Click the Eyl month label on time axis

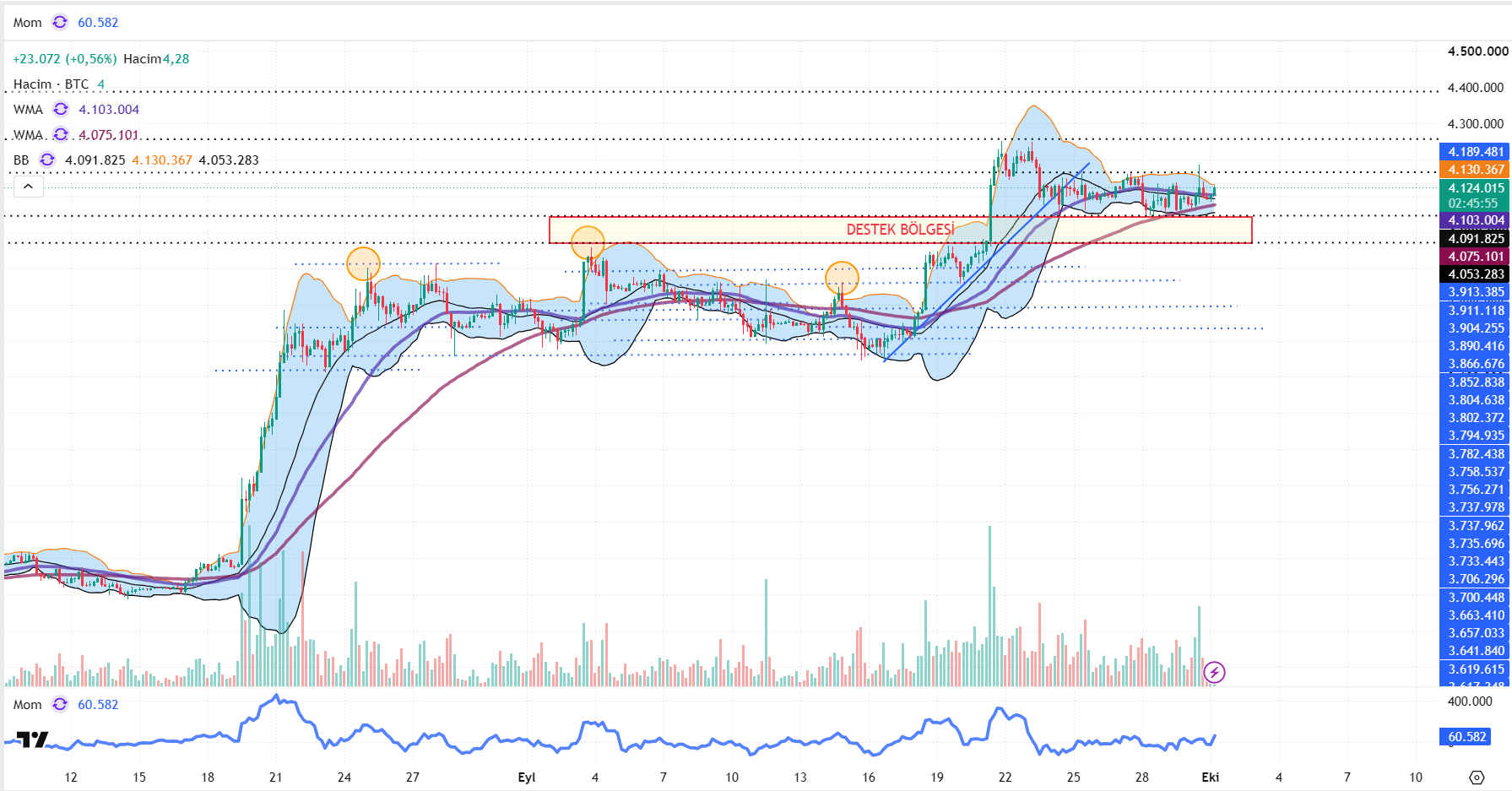pos(527,777)
